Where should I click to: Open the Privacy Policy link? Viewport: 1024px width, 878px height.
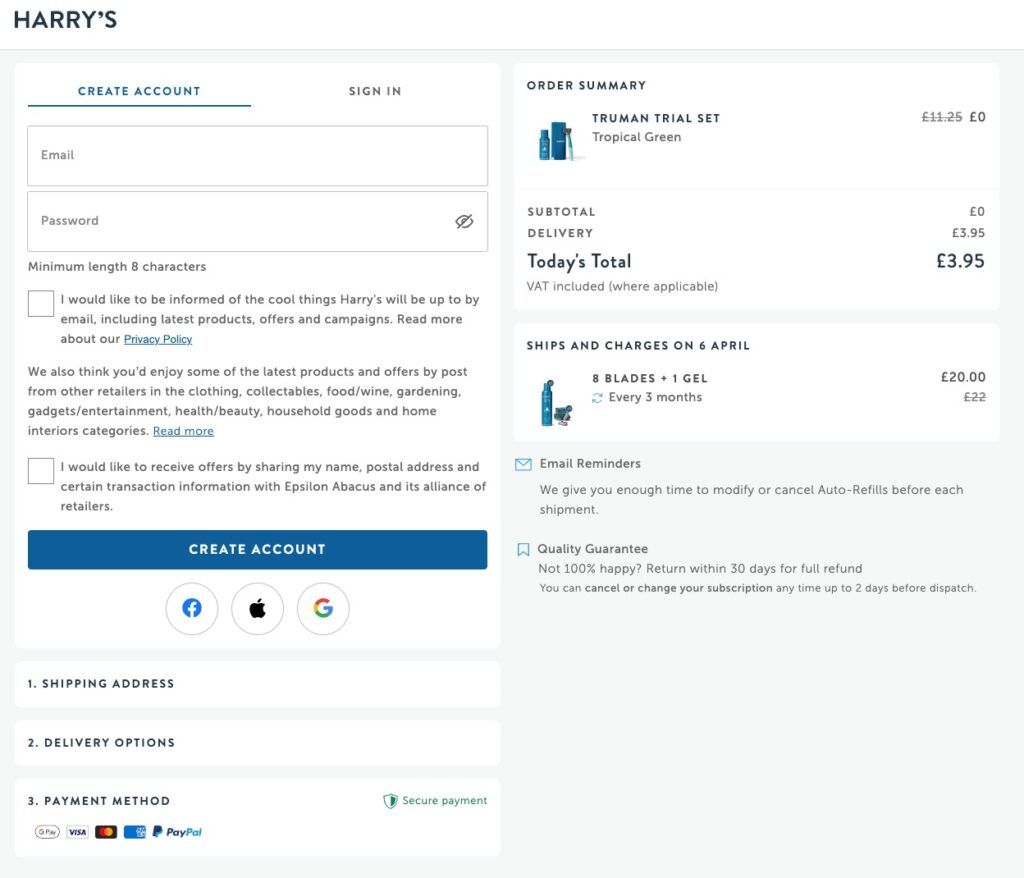158,339
